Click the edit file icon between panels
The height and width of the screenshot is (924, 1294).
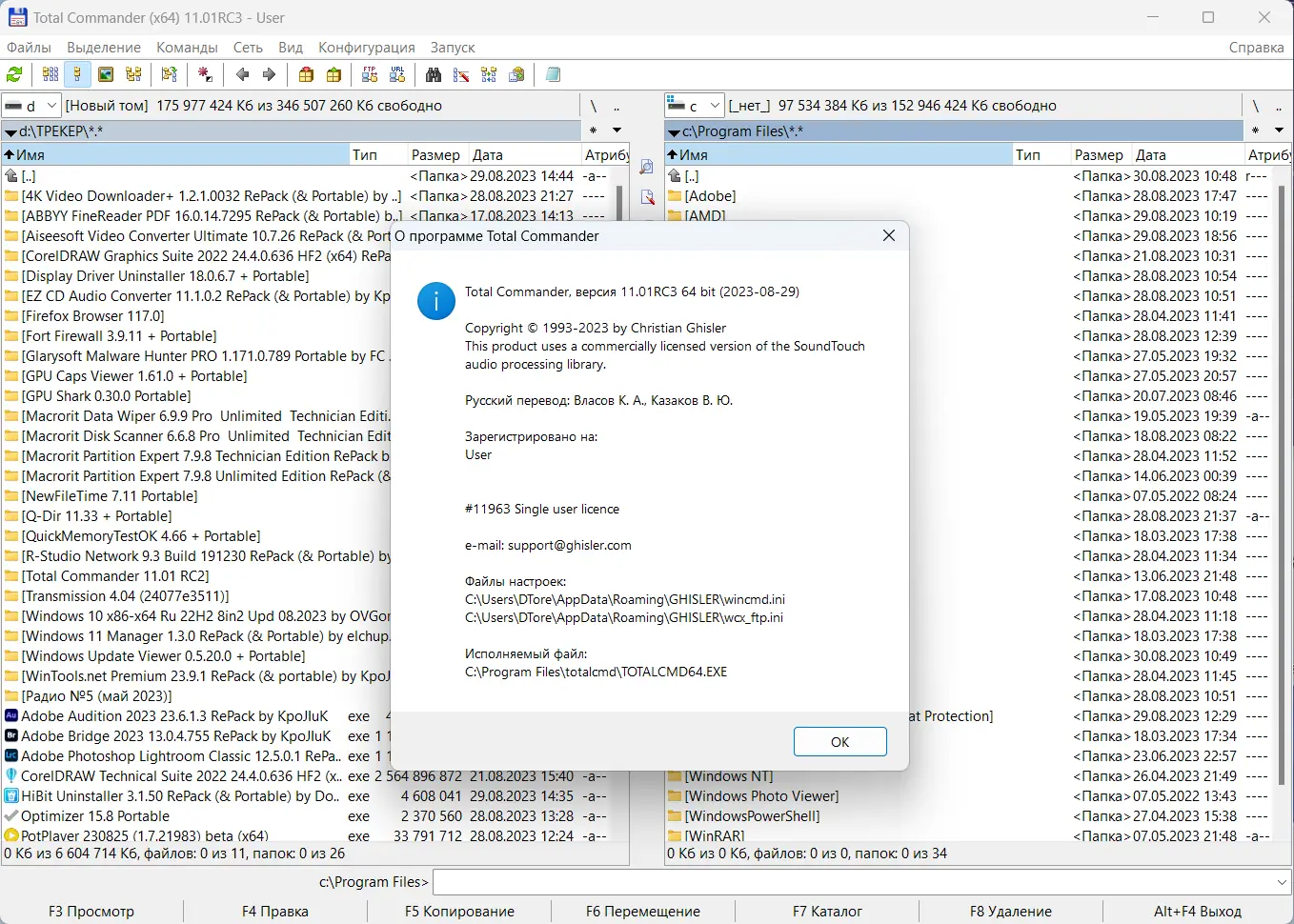(647, 197)
